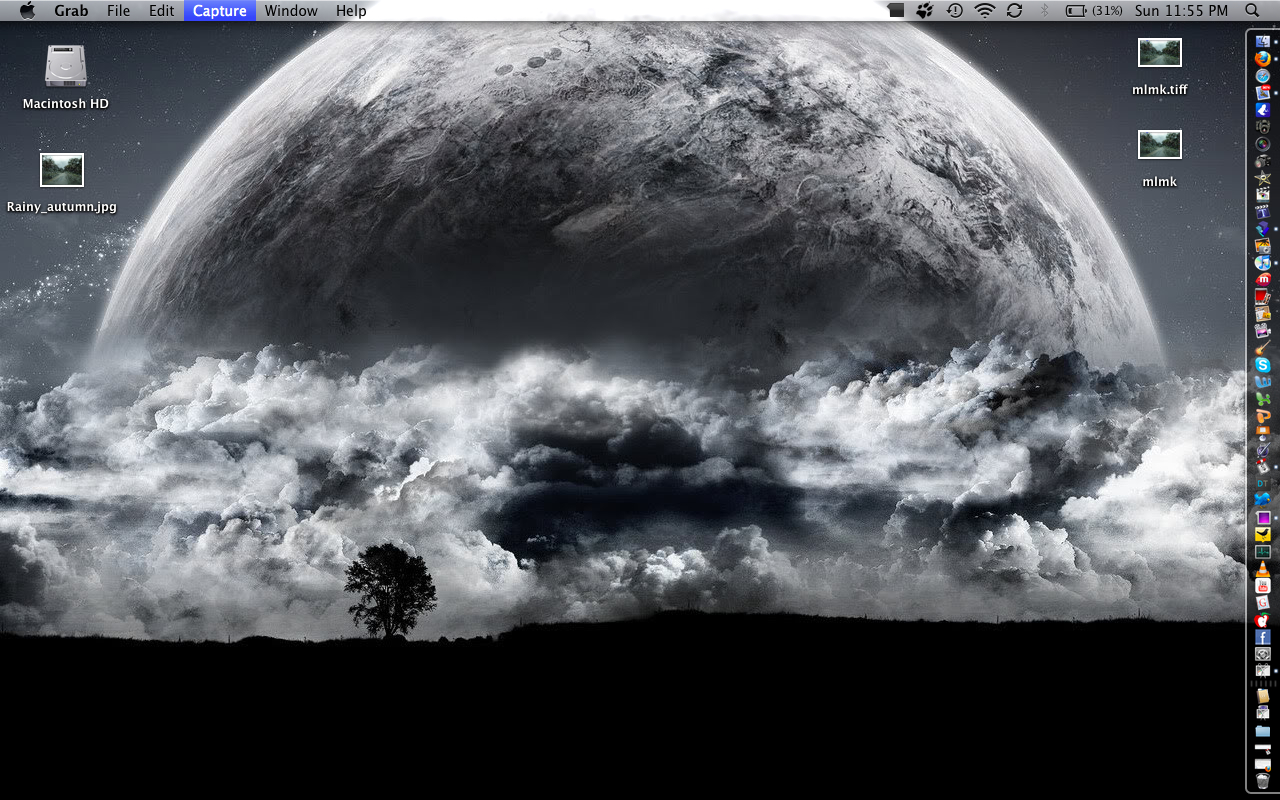Click the mlmk.tiff file name

pos(1160,90)
